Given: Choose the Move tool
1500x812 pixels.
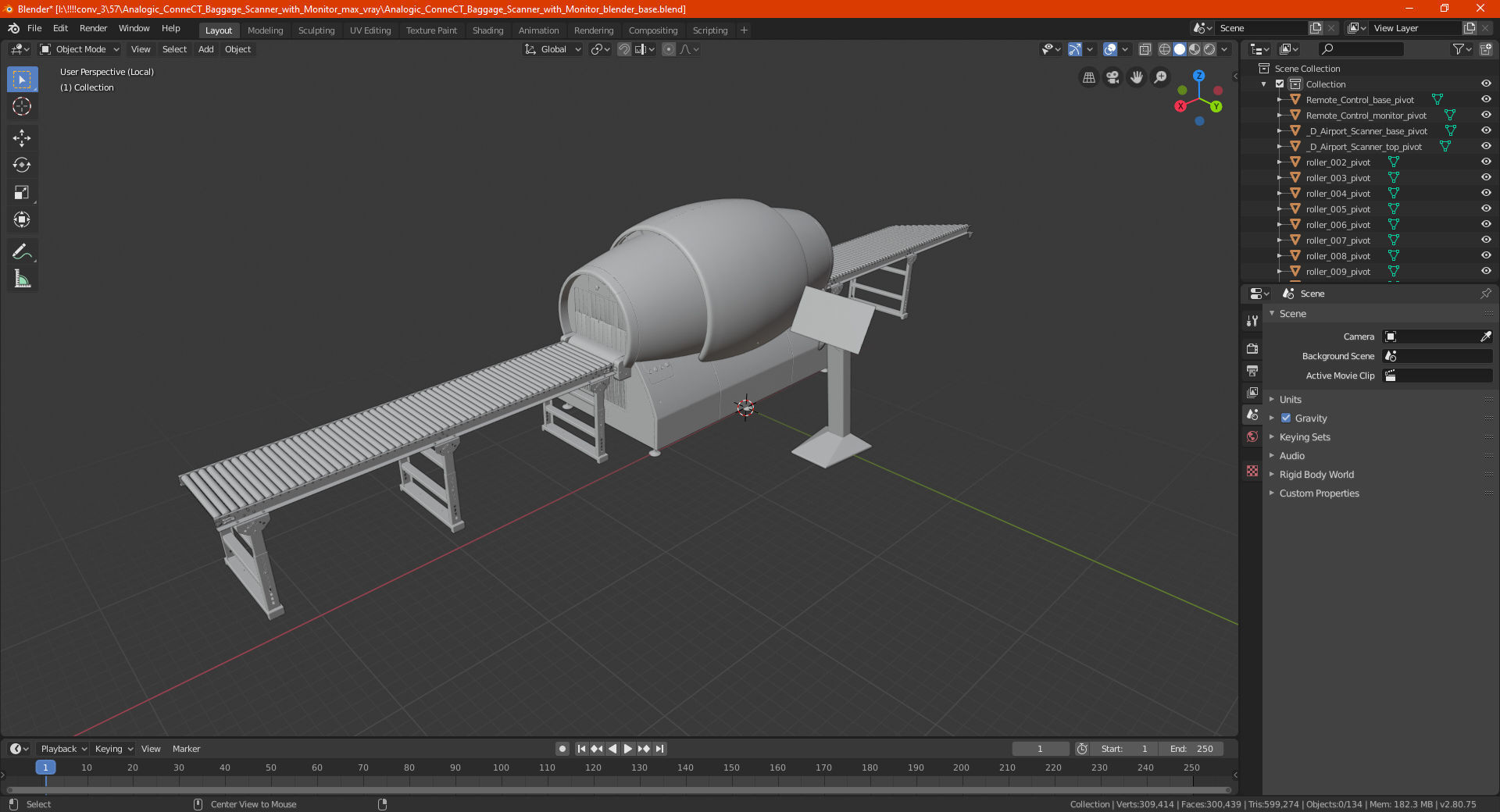Looking at the screenshot, I should (x=22, y=138).
